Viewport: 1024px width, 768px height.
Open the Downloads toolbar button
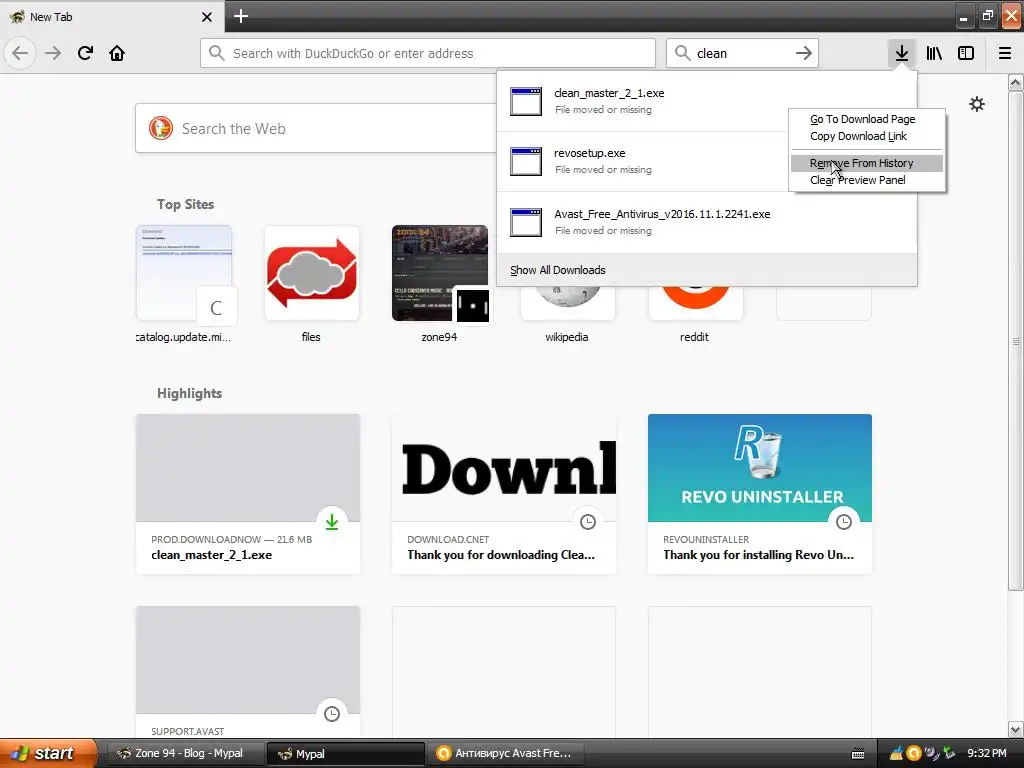(x=902, y=53)
